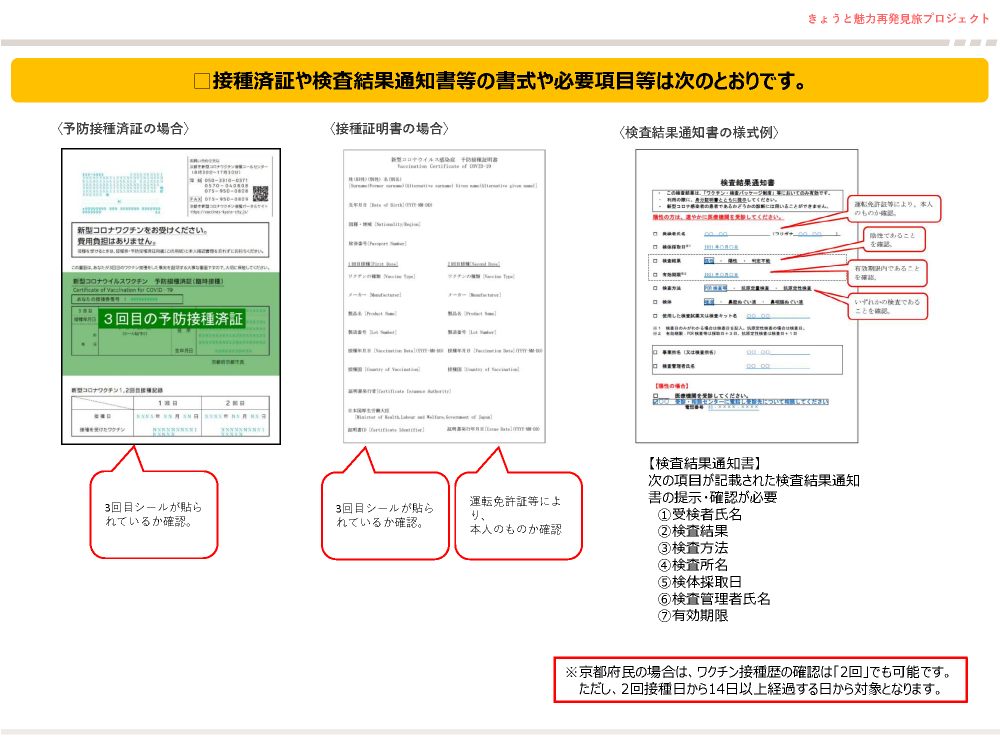Click list item ⑥検査管理者氏名
The width and height of the screenshot is (1000, 750).
pyautogui.click(x=714, y=599)
